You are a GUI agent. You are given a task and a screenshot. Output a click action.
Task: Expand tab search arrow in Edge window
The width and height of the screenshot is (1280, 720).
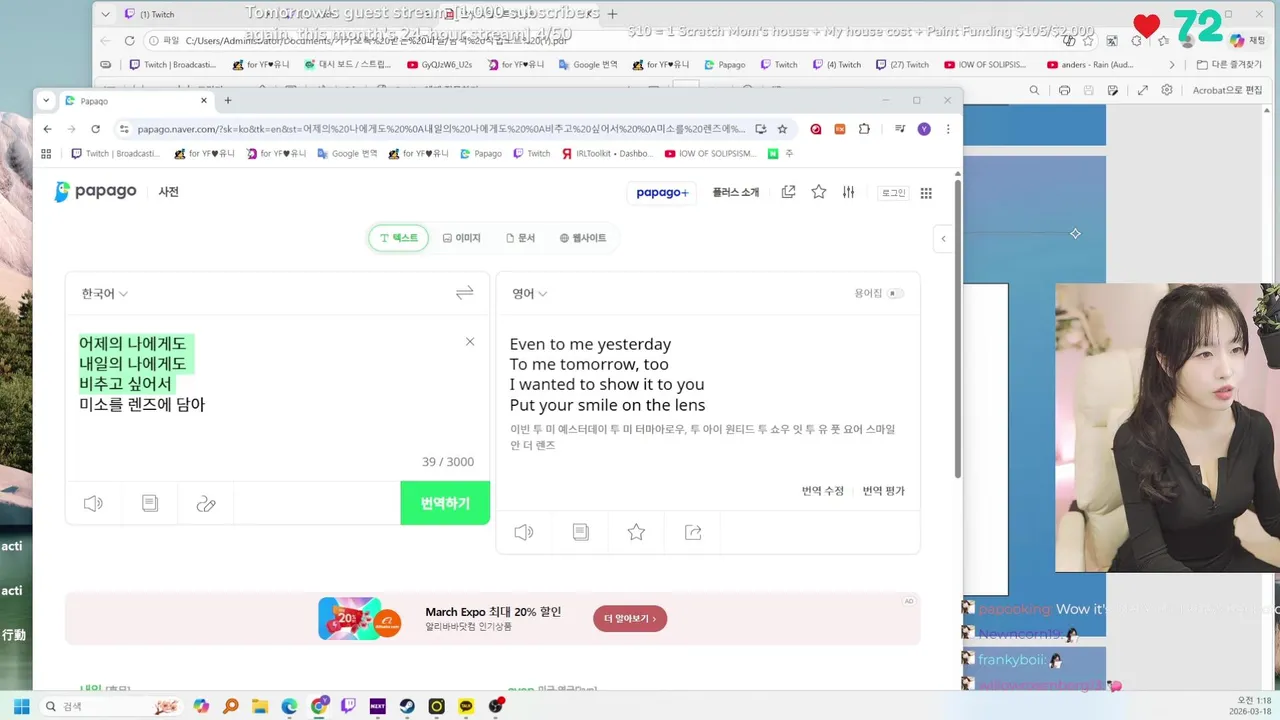105,15
